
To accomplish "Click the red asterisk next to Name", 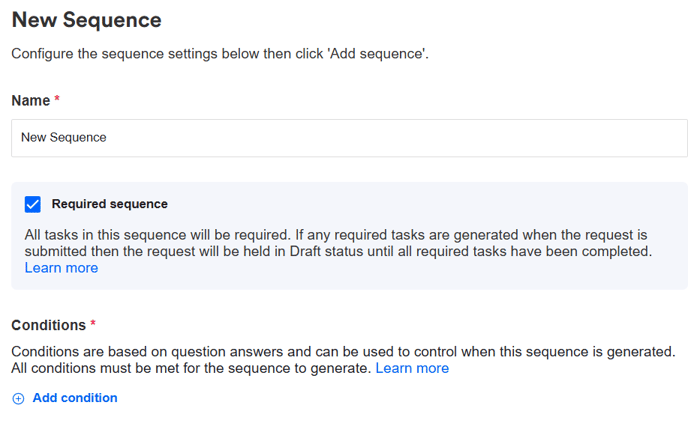I will tap(57, 101).
